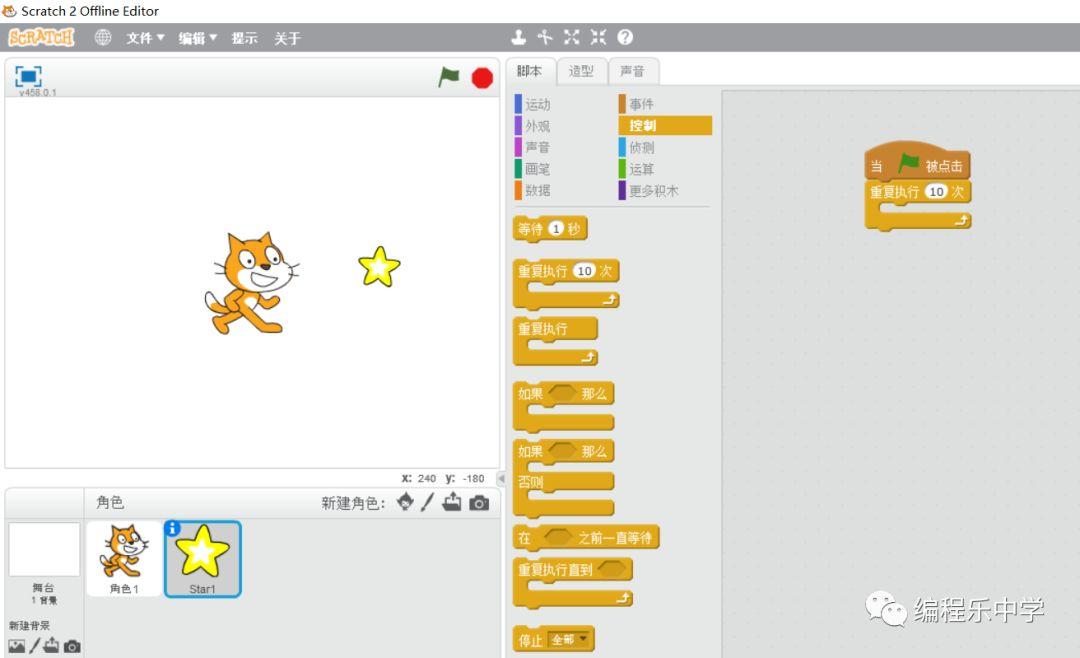
Task: Select 事件 block category
Action: click(636, 104)
